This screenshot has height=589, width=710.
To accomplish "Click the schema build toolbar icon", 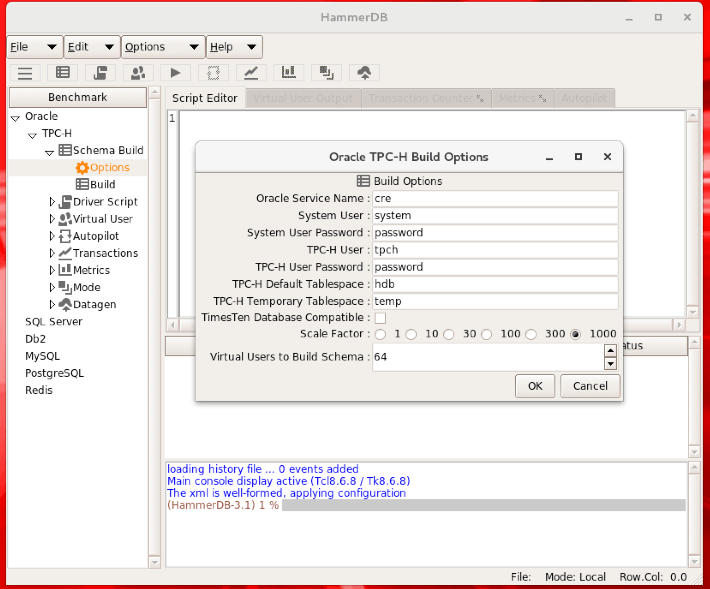I will 63,73.
